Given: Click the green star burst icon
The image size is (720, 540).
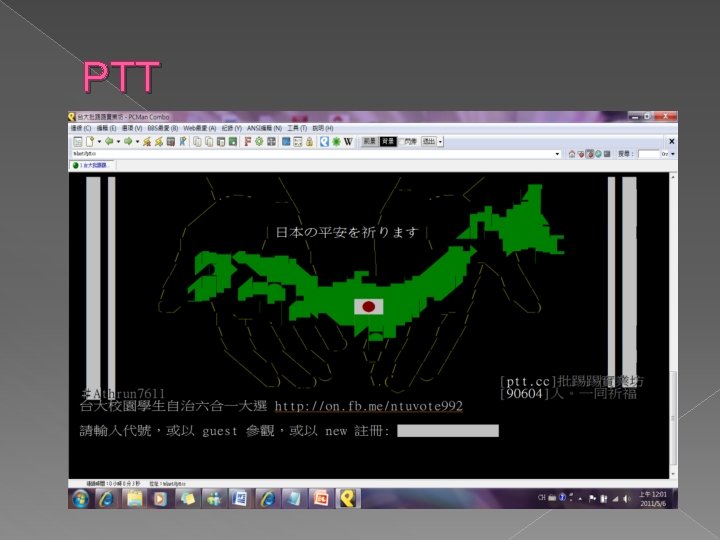Looking at the screenshot, I should (336, 141).
